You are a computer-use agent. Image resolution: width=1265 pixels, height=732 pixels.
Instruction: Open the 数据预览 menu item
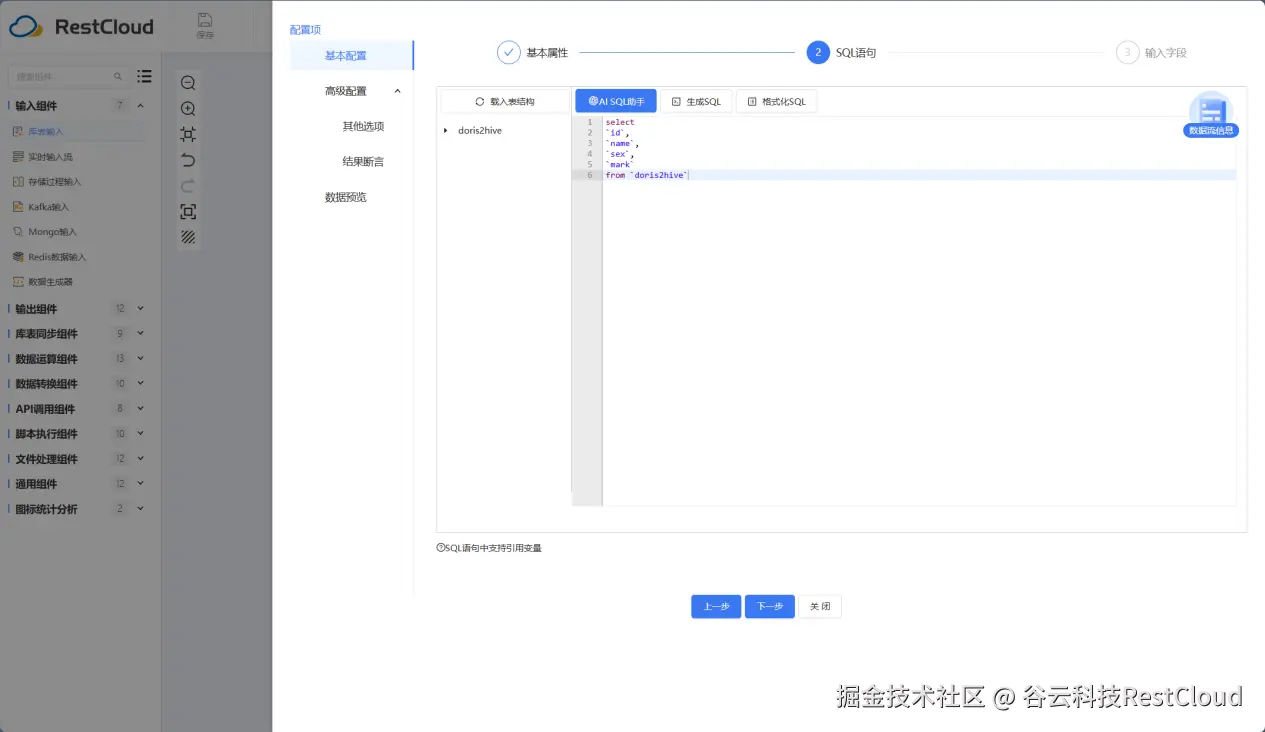[346, 197]
